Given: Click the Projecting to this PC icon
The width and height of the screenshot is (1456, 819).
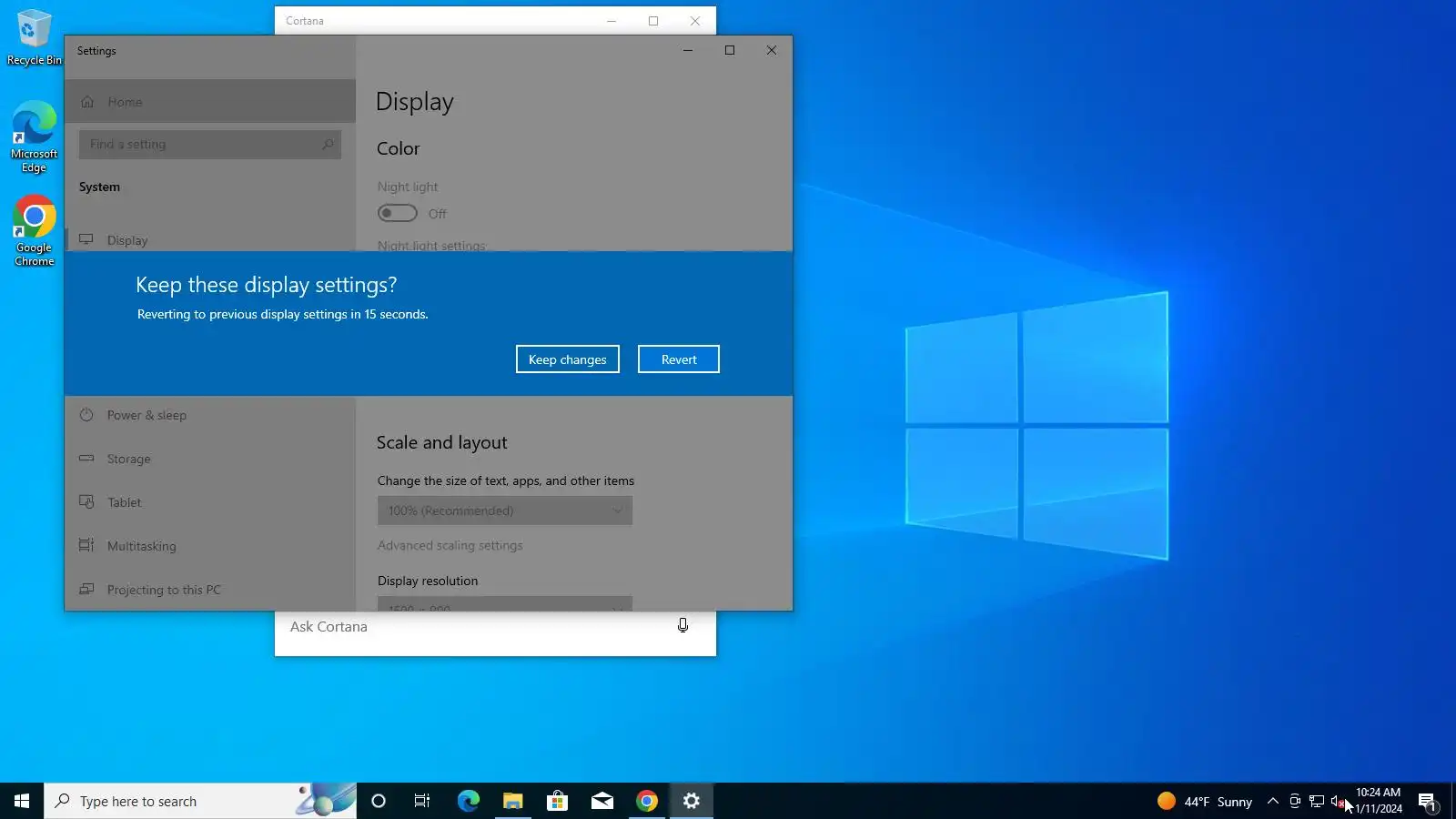Looking at the screenshot, I should click(86, 589).
